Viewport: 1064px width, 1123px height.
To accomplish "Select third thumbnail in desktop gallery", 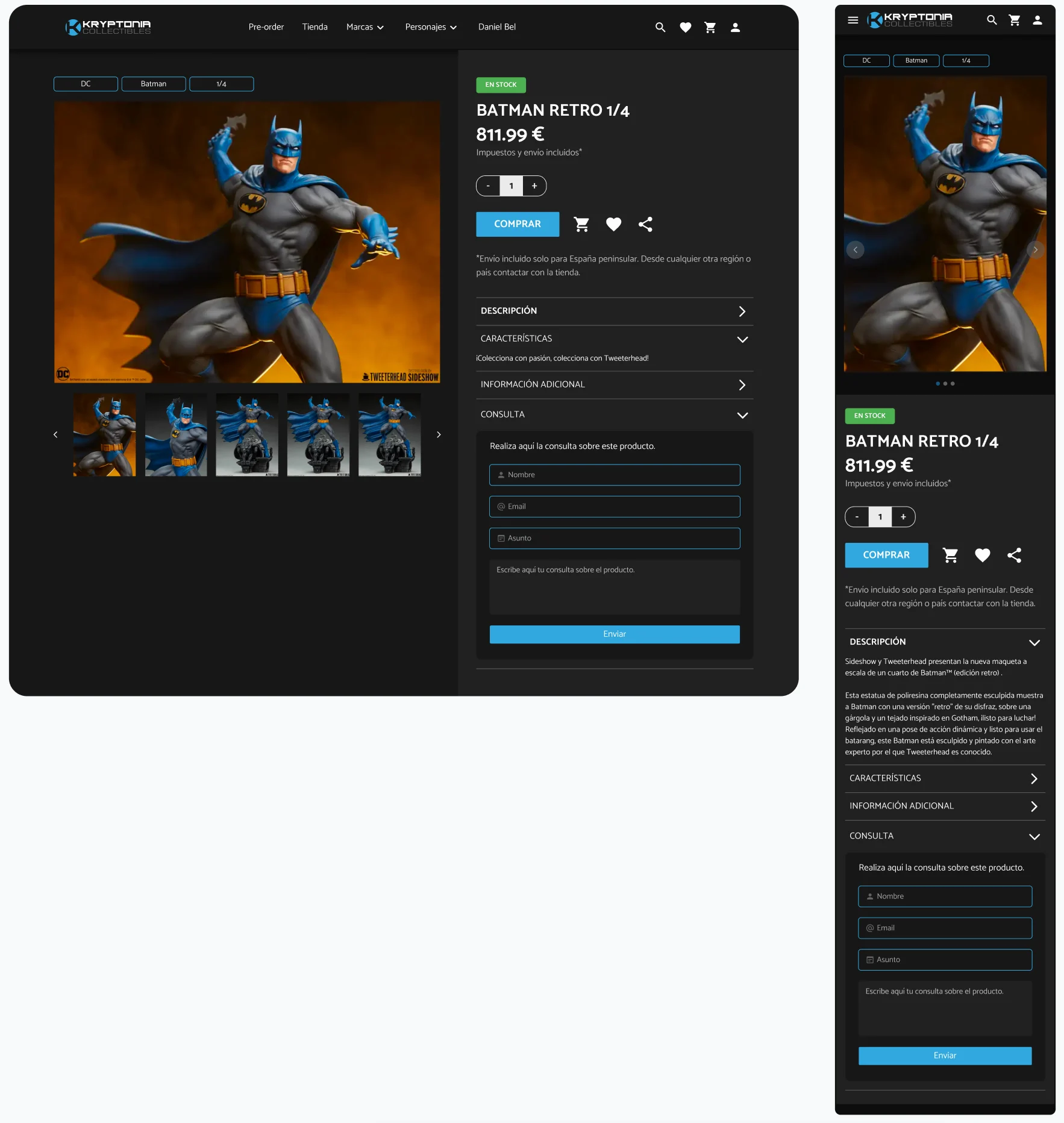I will (x=247, y=435).
